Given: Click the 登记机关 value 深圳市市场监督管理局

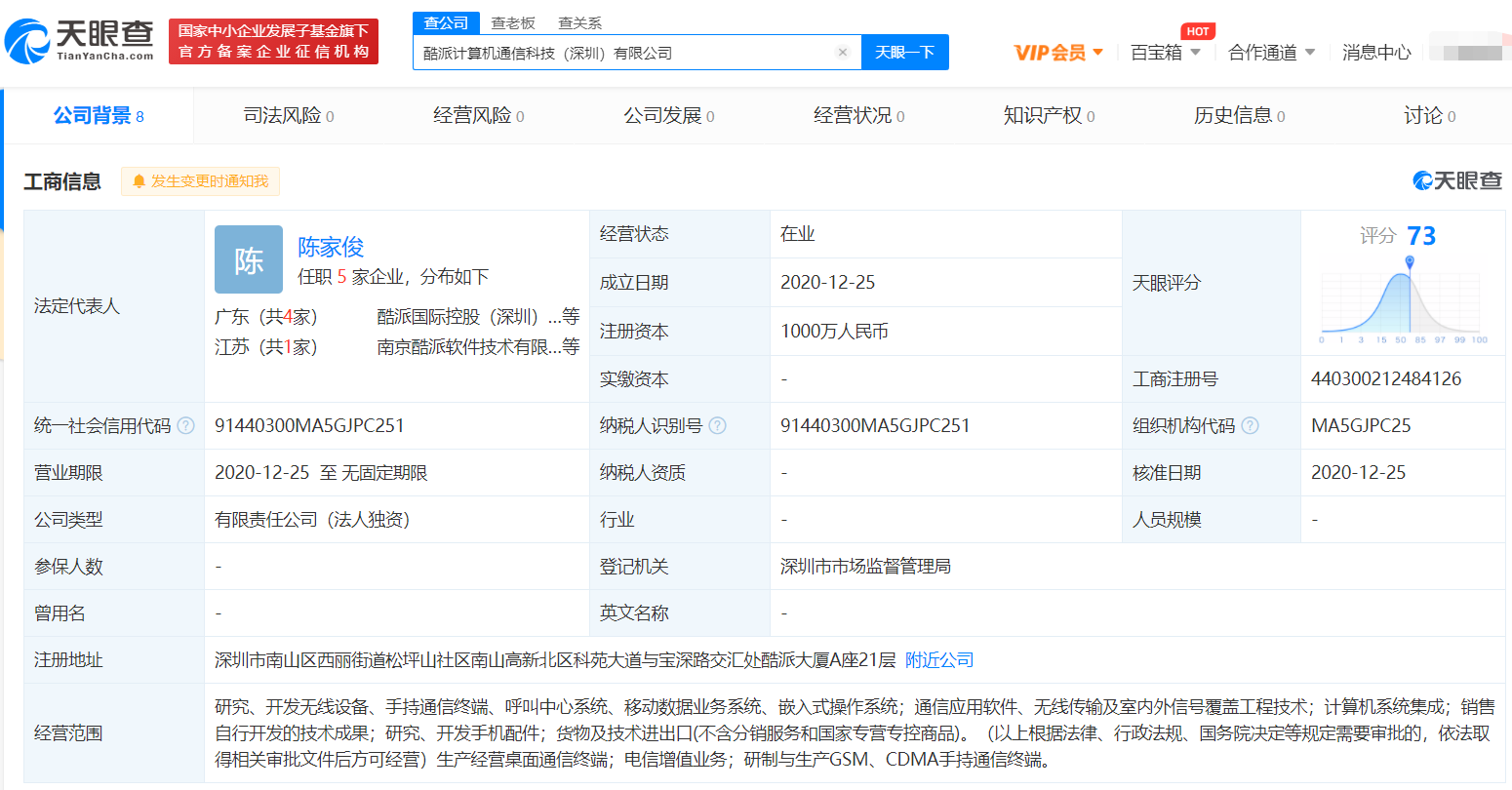Looking at the screenshot, I should click(865, 567).
